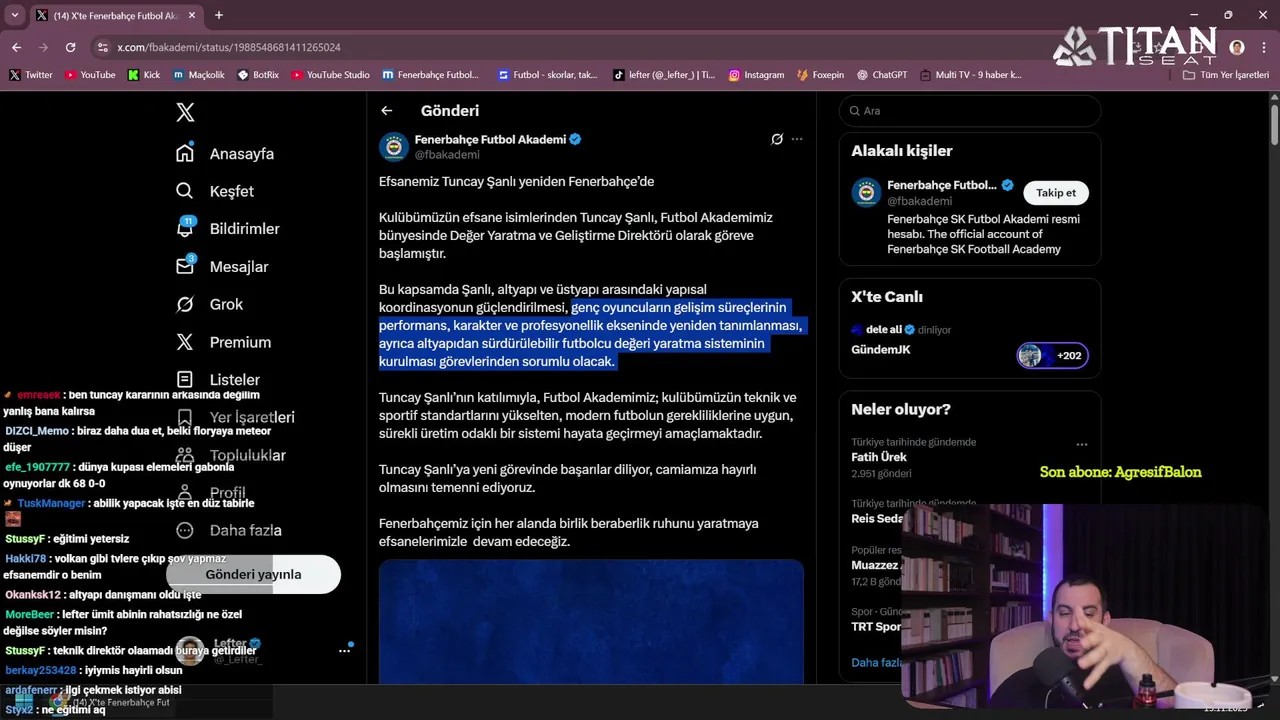Open site info icon in address bar
Image resolution: width=1280 pixels, height=720 pixels.
pos(102,47)
